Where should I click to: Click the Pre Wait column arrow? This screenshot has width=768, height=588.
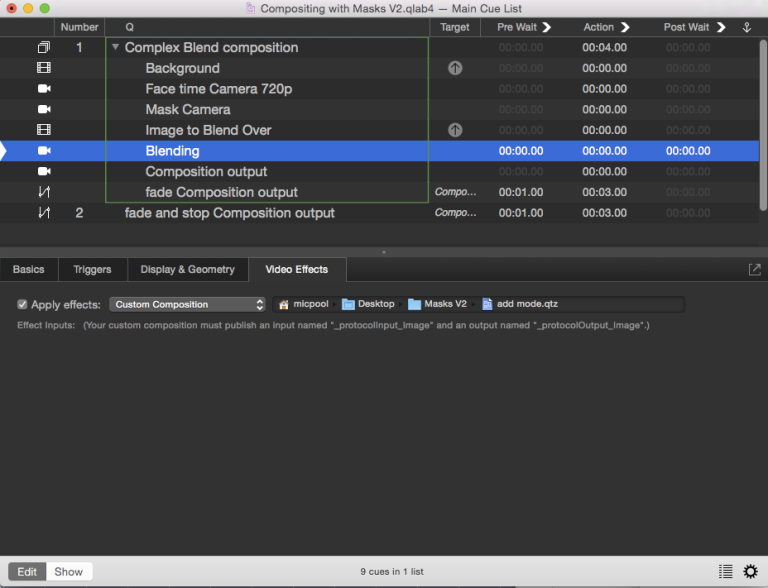click(547, 27)
